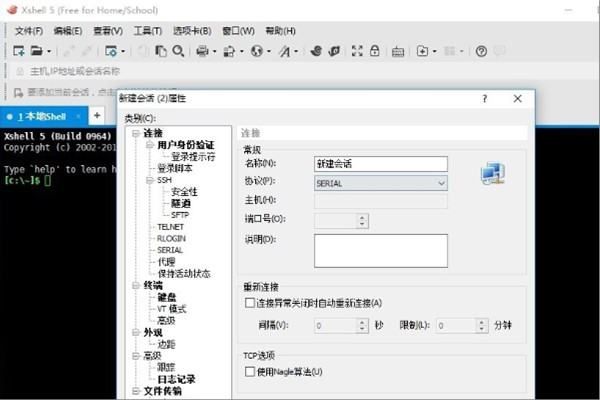Image resolution: width=600 pixels, height=400 pixels.
Task: Enable auto reconnect on abnormal close checkbox
Action: (x=249, y=303)
